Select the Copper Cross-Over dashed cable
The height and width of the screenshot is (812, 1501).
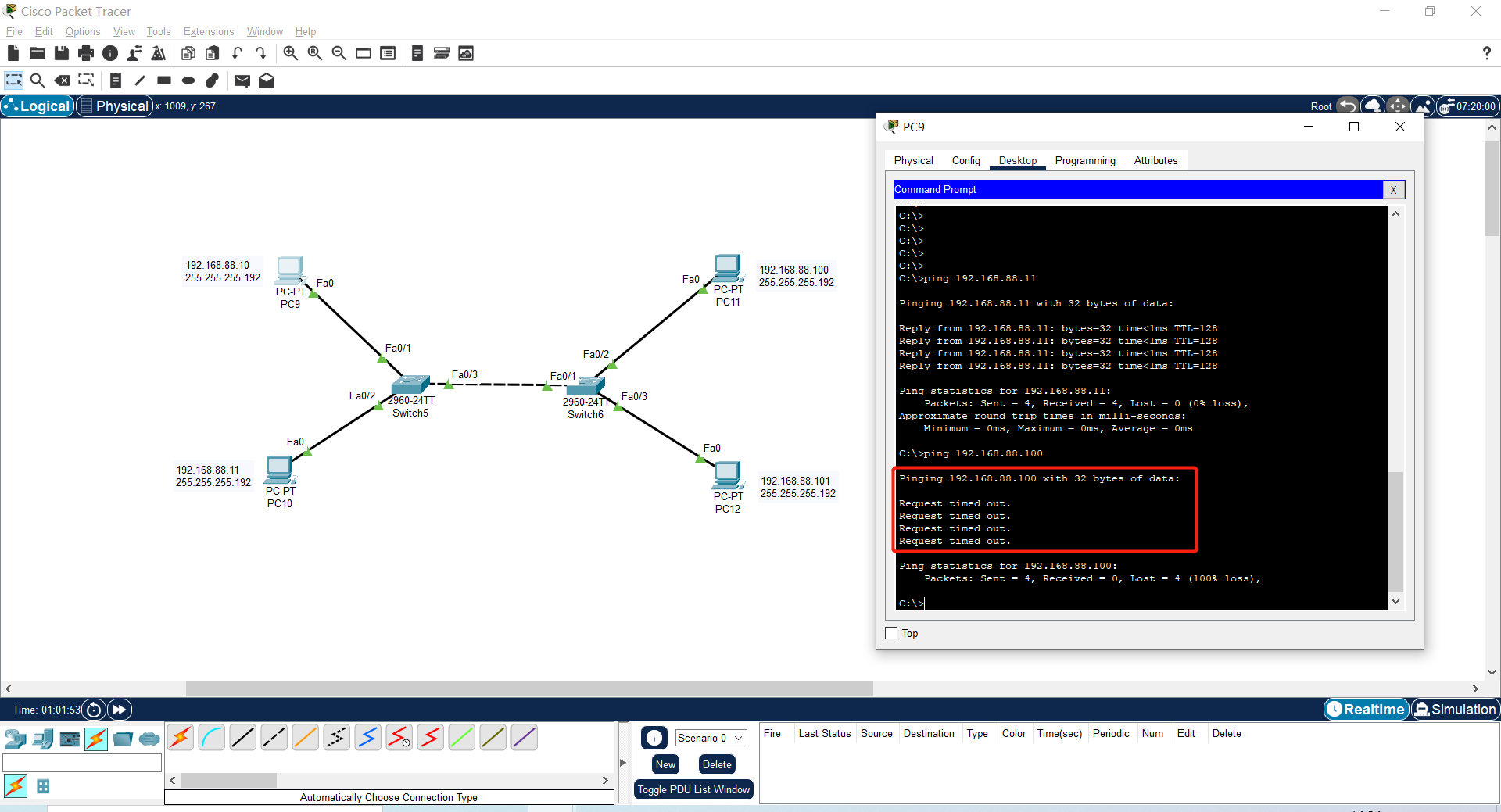[274, 737]
